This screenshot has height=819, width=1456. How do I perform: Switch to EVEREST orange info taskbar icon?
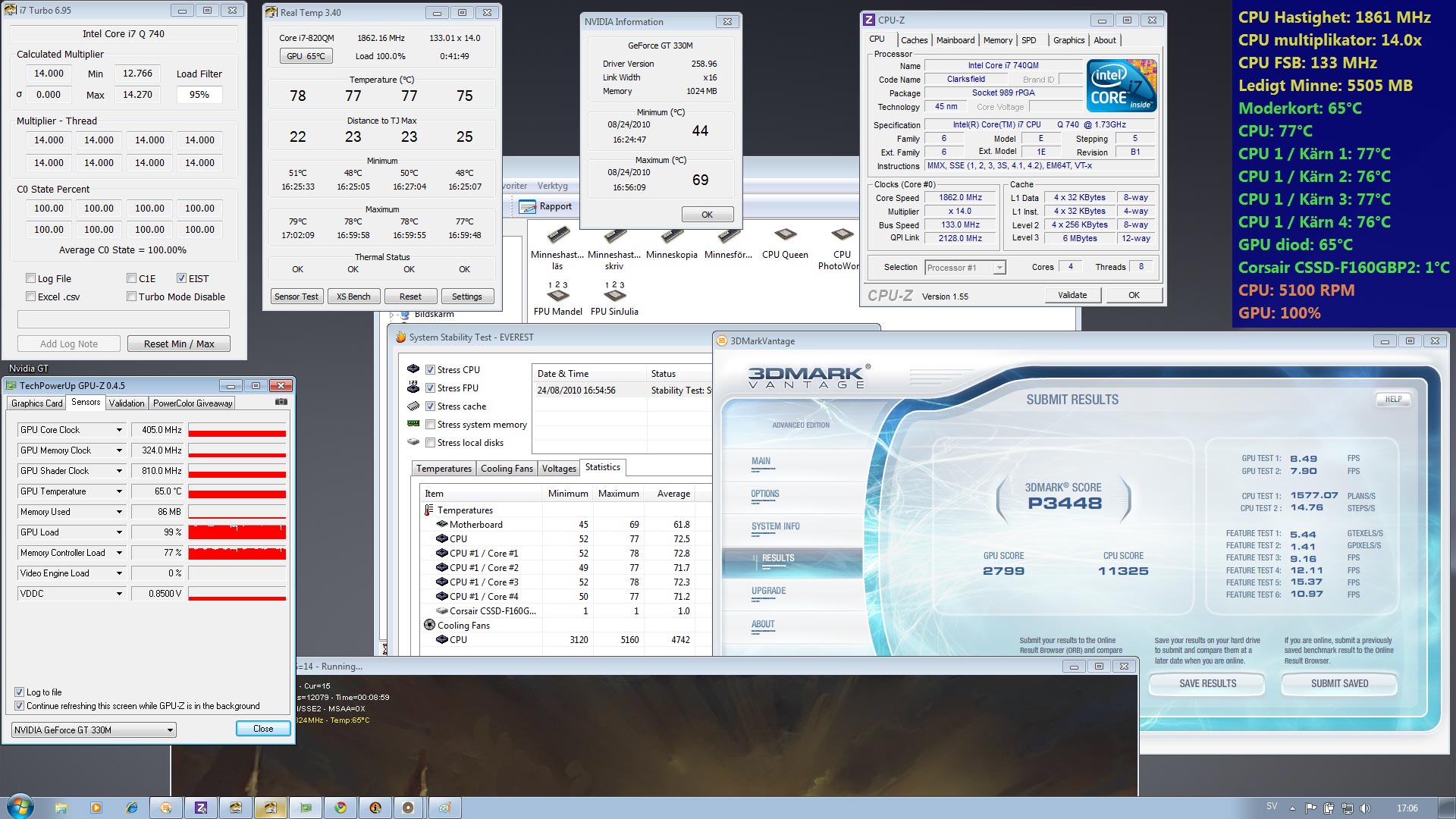point(375,808)
